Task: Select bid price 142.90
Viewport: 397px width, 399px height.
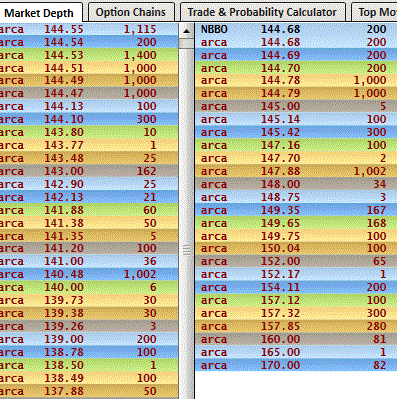Action: tap(64, 184)
